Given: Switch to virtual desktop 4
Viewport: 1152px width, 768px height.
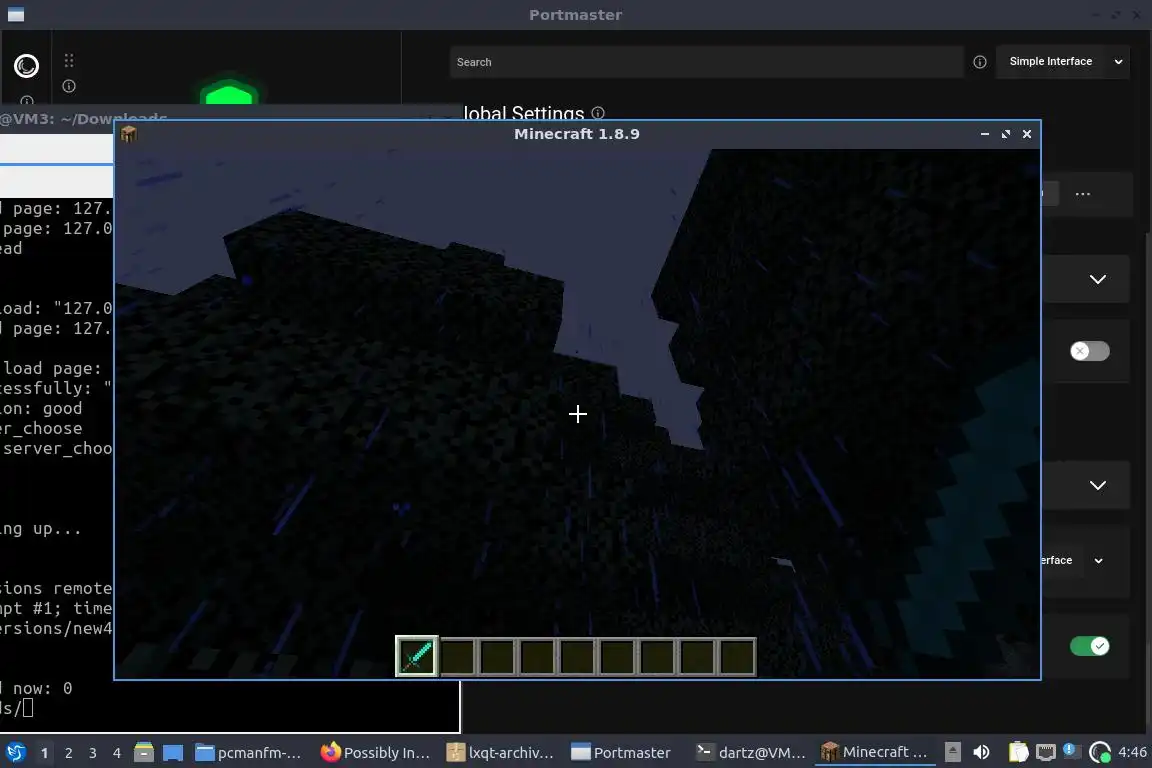Looking at the screenshot, I should pos(117,753).
